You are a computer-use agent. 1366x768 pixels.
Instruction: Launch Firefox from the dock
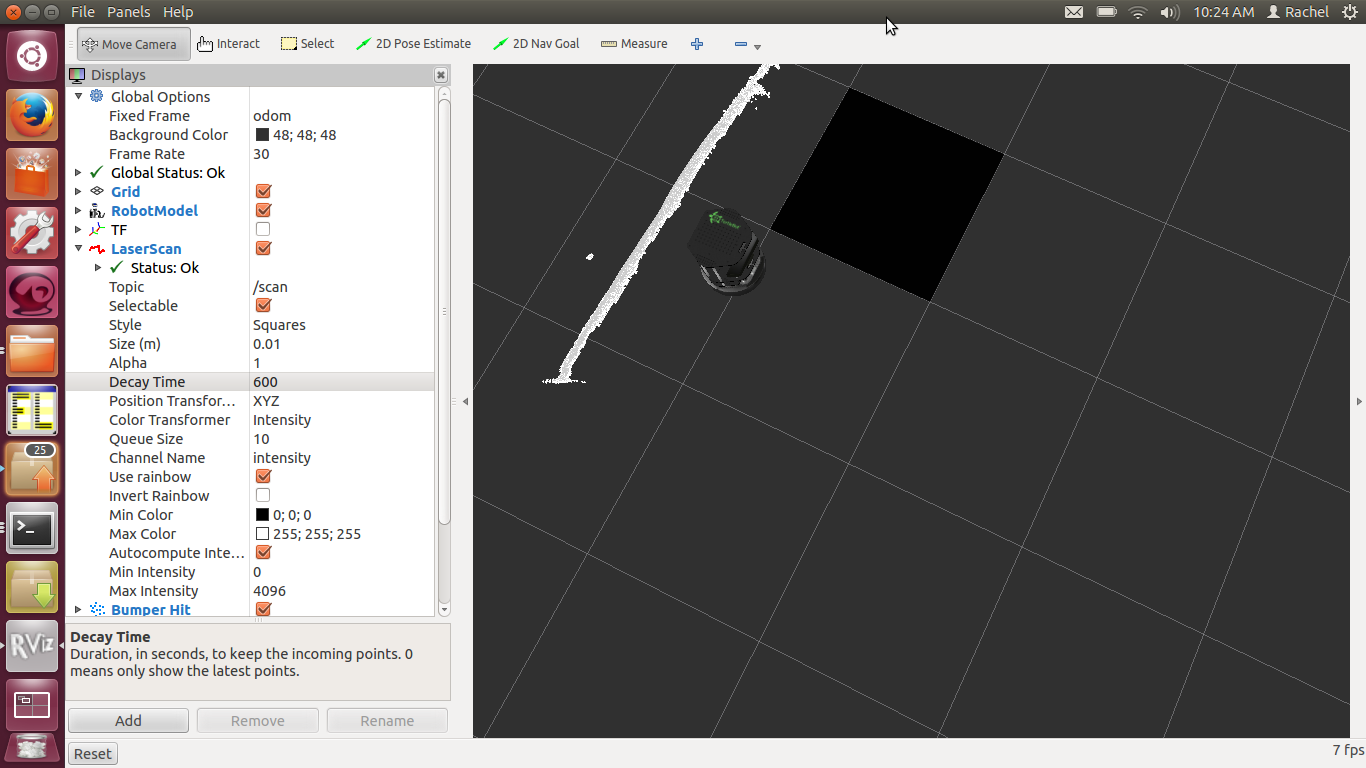point(32,115)
